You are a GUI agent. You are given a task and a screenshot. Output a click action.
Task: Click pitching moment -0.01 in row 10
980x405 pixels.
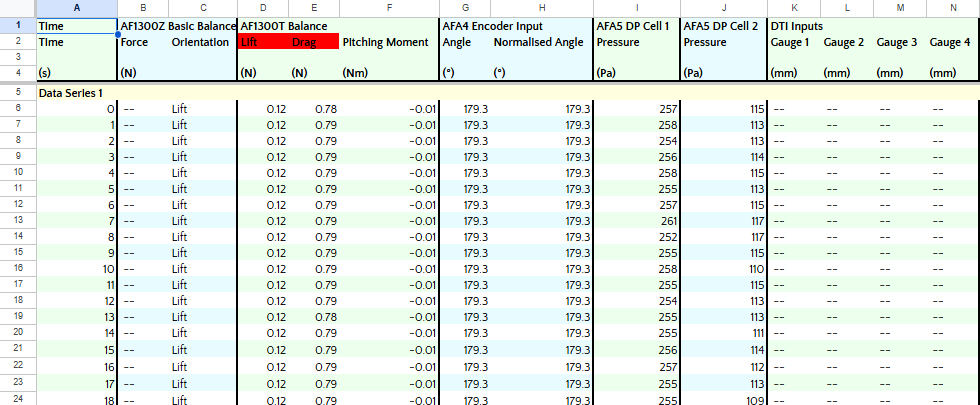coord(389,172)
